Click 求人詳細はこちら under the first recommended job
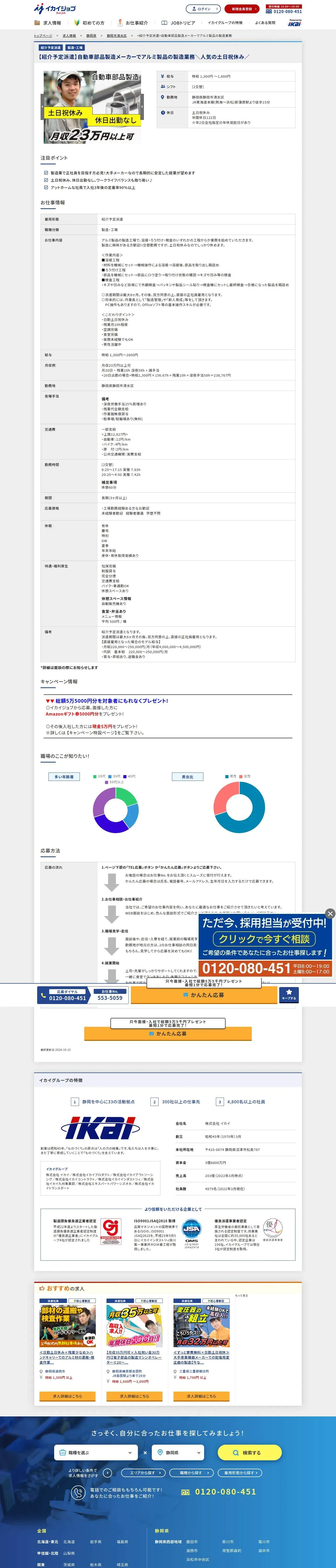Viewport: 336px width, 1568px height. point(68,1396)
